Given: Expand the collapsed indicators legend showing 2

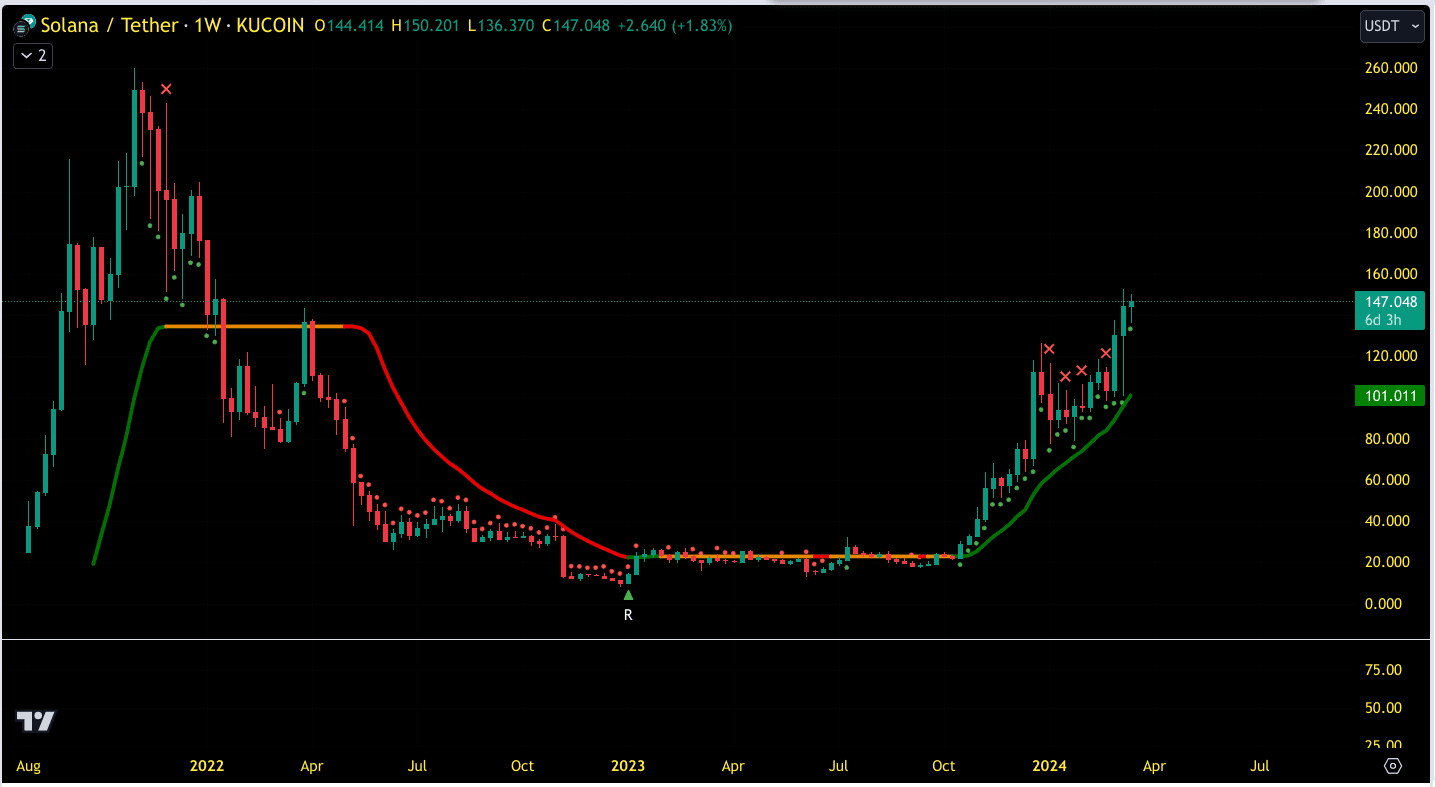Looking at the screenshot, I should (33, 56).
